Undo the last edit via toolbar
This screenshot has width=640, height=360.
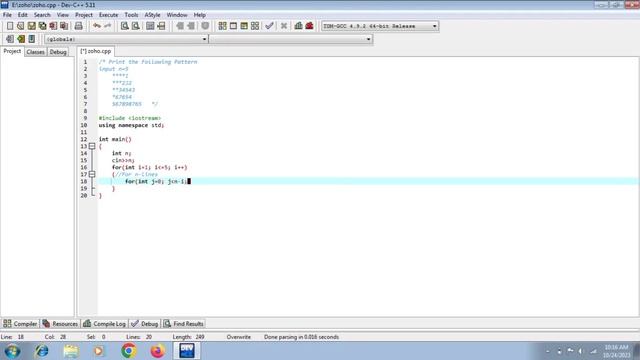(97, 26)
